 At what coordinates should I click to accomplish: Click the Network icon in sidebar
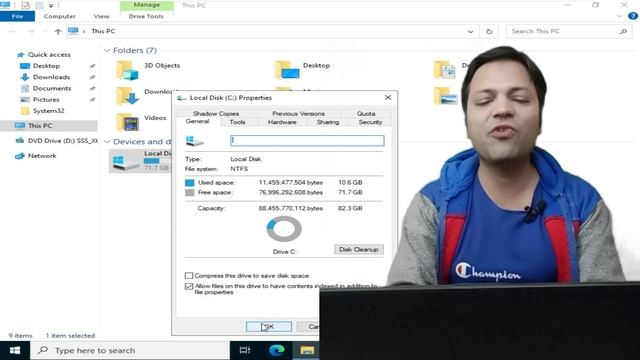pos(20,156)
